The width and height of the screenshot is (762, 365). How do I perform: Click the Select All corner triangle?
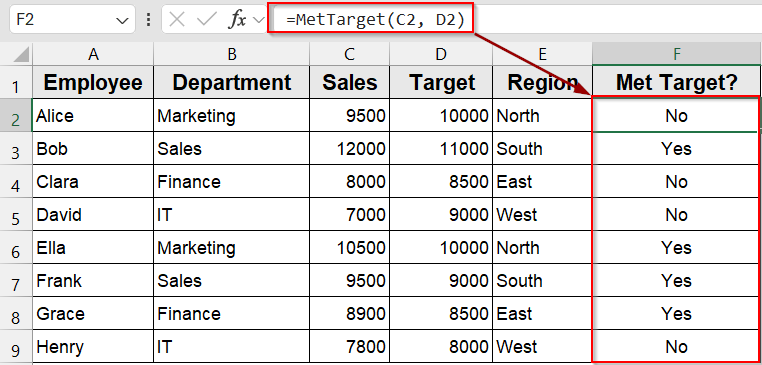(x=21, y=54)
